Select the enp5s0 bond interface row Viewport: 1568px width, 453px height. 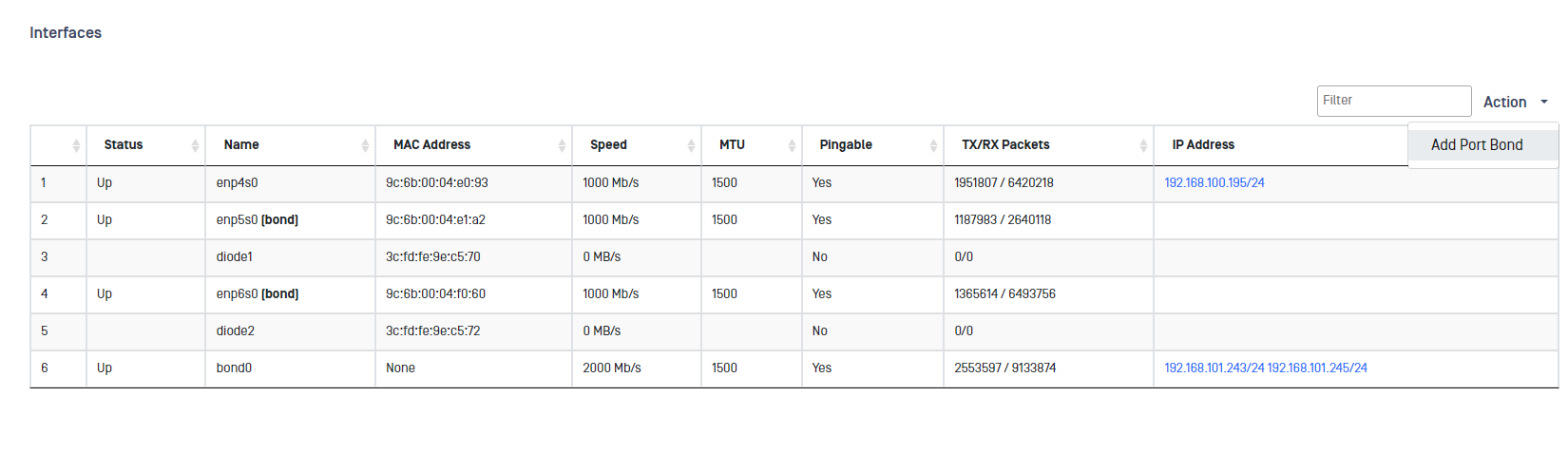[x=794, y=220]
